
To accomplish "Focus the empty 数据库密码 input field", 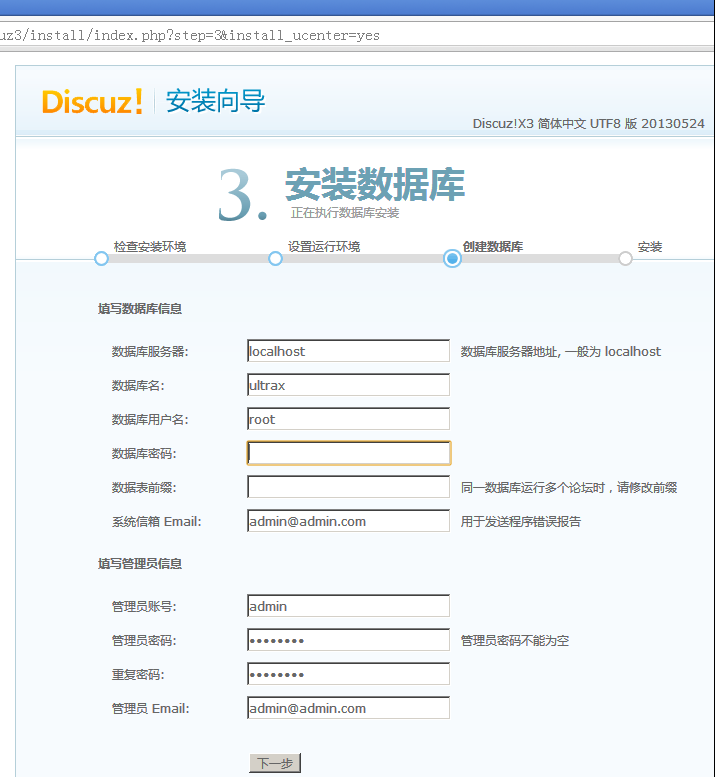I will point(349,453).
